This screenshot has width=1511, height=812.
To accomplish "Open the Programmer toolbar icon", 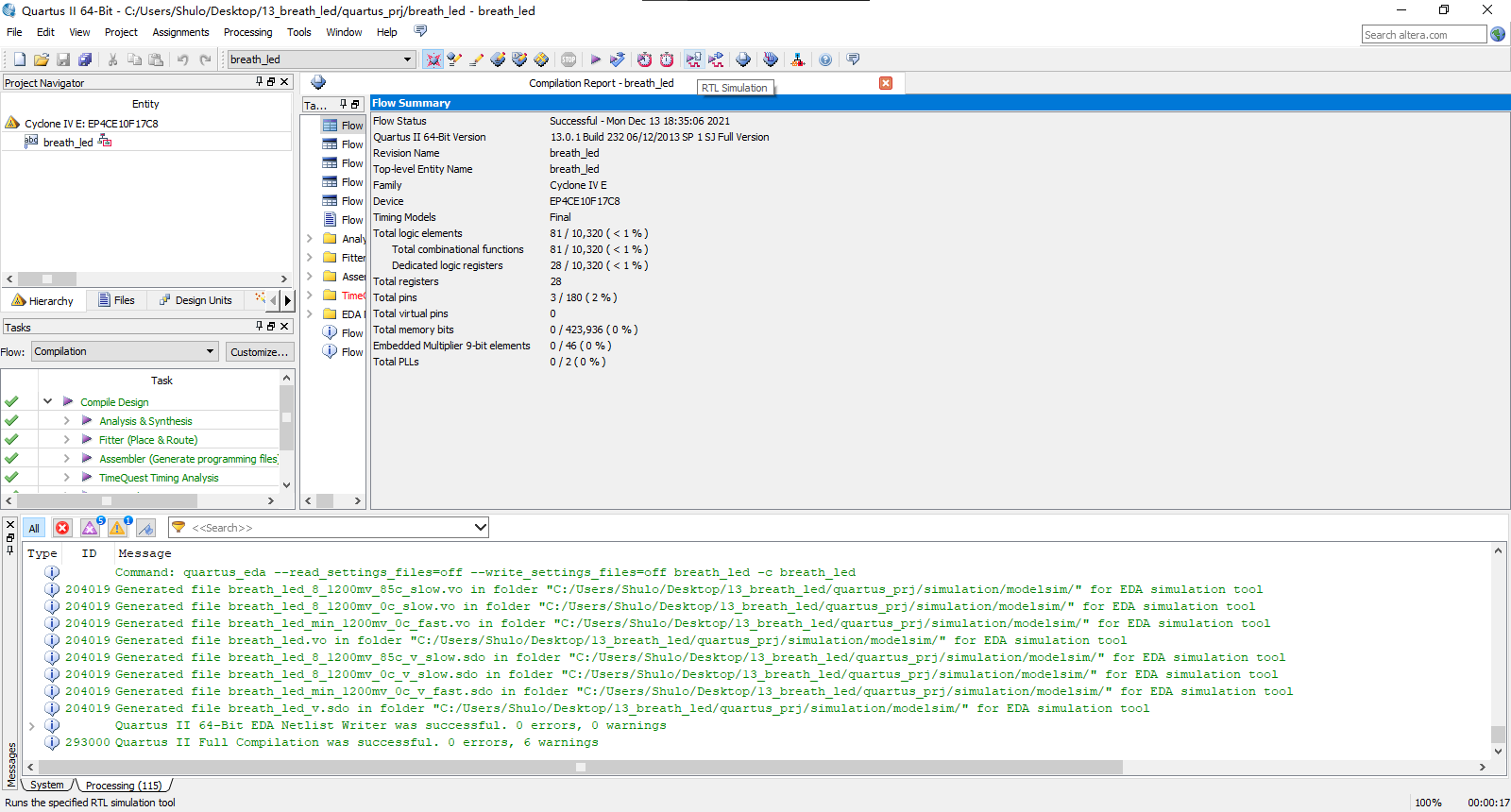I will (771, 59).
